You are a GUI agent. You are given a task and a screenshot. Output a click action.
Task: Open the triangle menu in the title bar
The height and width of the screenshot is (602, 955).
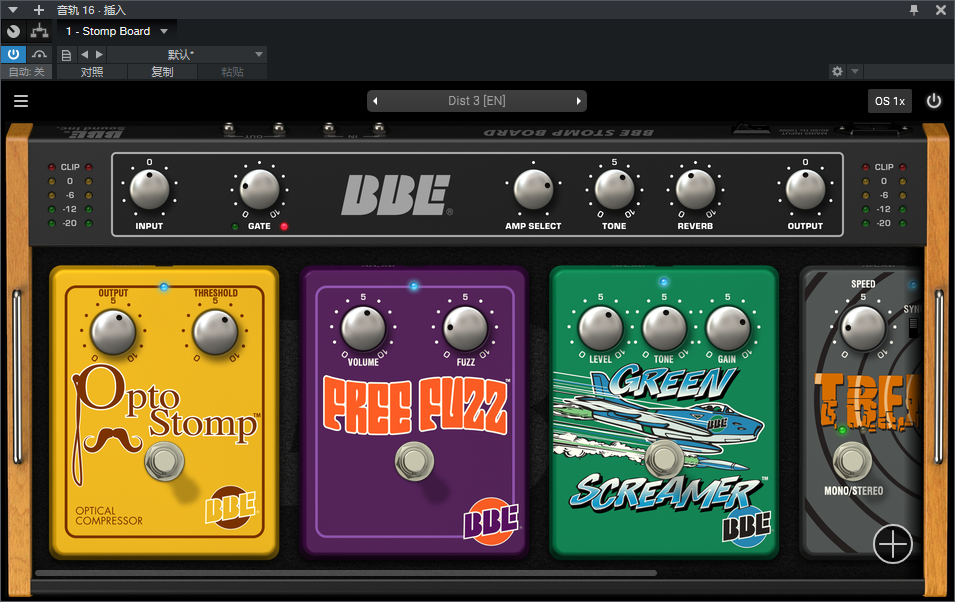click(x=13, y=10)
